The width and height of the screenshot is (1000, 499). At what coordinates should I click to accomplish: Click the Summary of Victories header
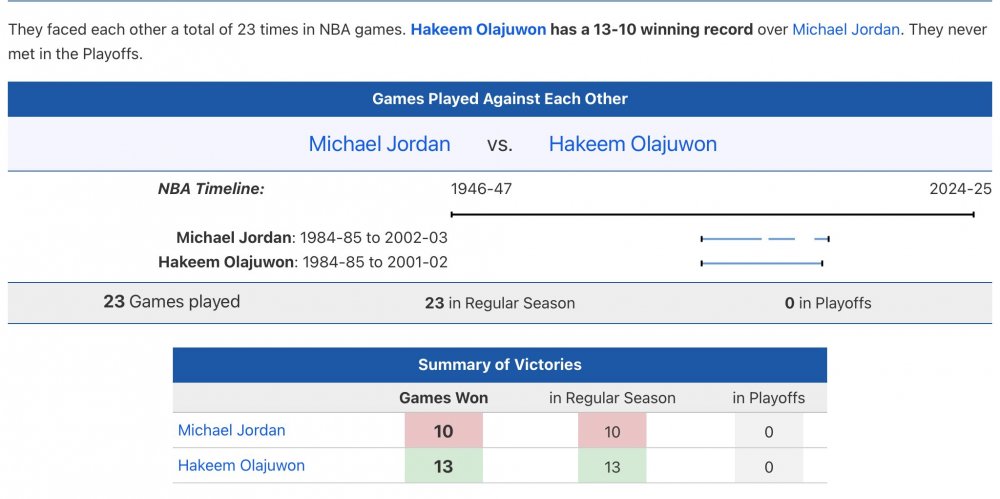coord(500,365)
